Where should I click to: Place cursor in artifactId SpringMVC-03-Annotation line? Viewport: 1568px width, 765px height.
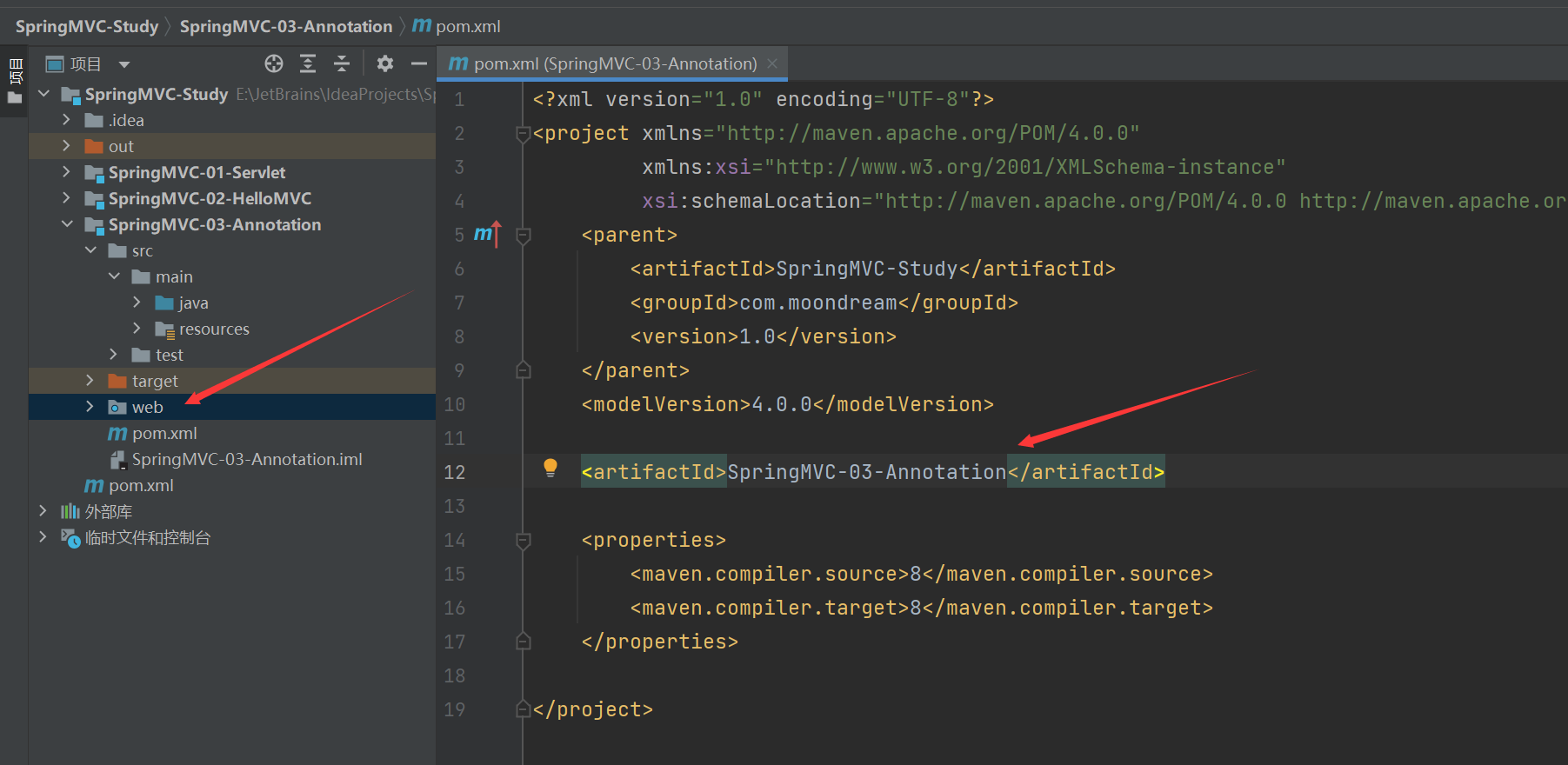pos(873,472)
